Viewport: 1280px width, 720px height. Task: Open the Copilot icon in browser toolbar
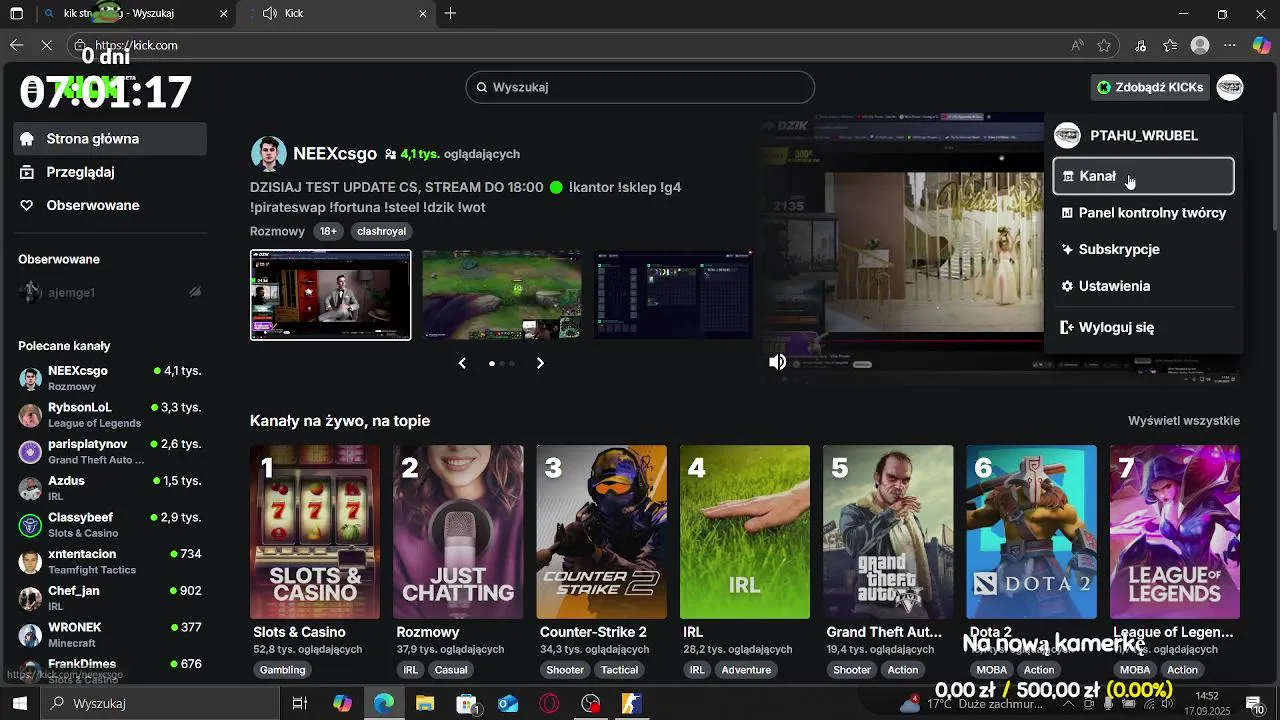pos(1262,45)
